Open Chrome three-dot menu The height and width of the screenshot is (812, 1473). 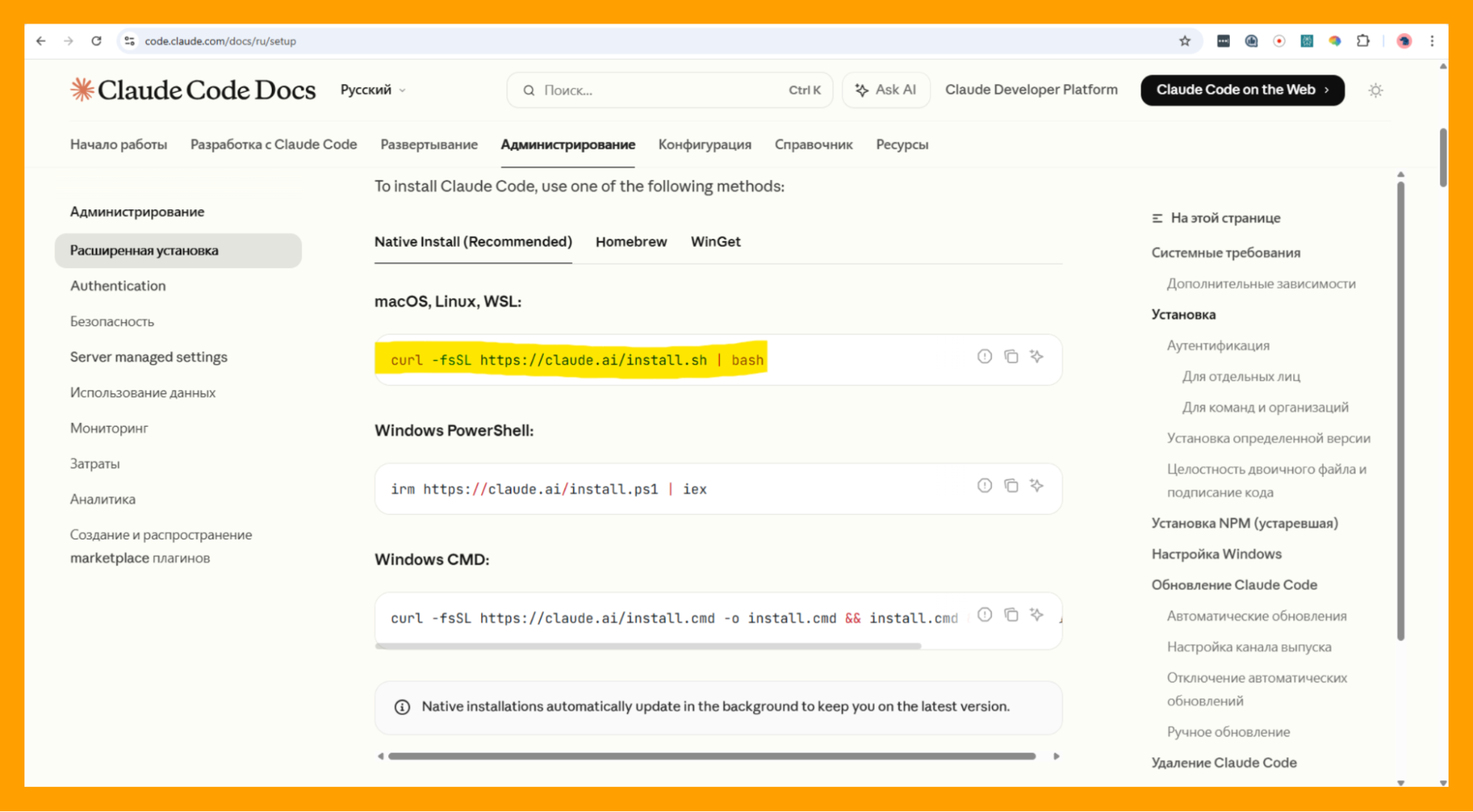coord(1432,41)
